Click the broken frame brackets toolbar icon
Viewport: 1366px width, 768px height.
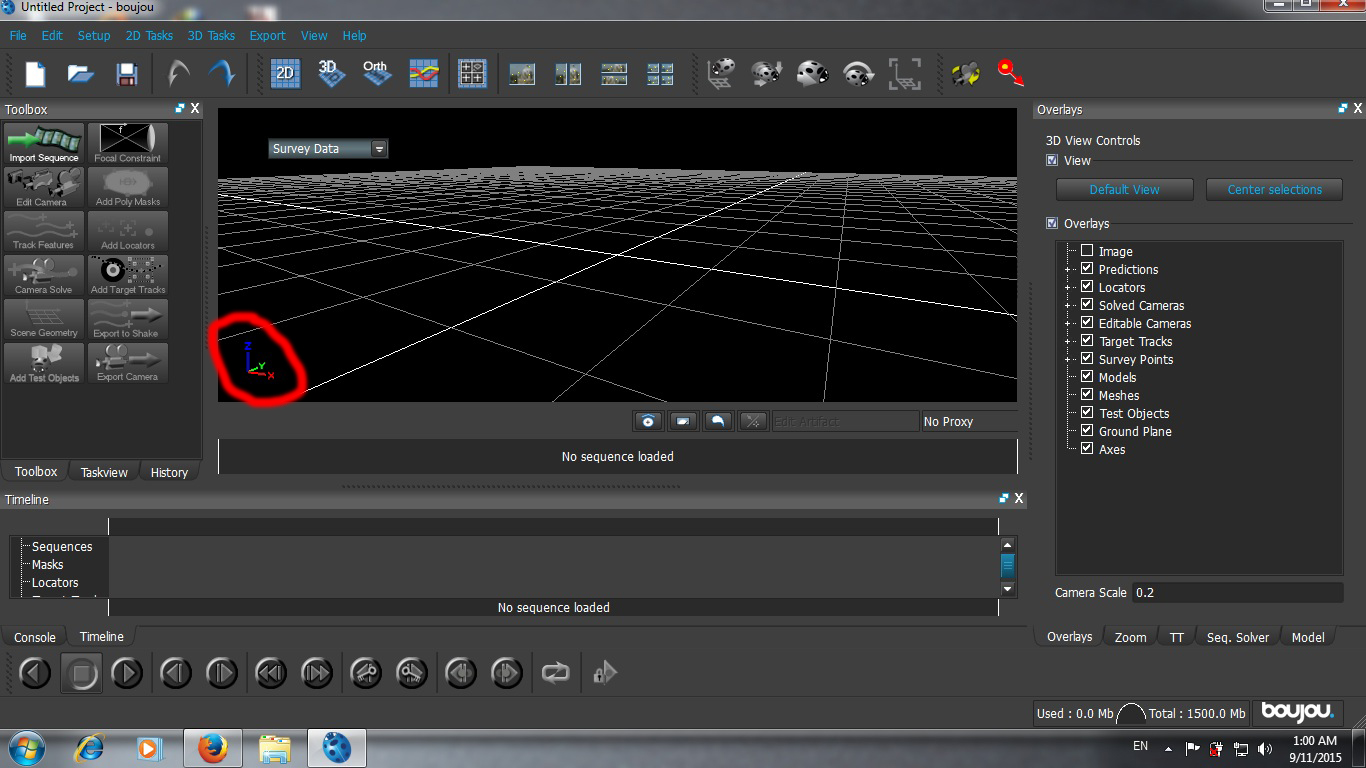point(905,73)
